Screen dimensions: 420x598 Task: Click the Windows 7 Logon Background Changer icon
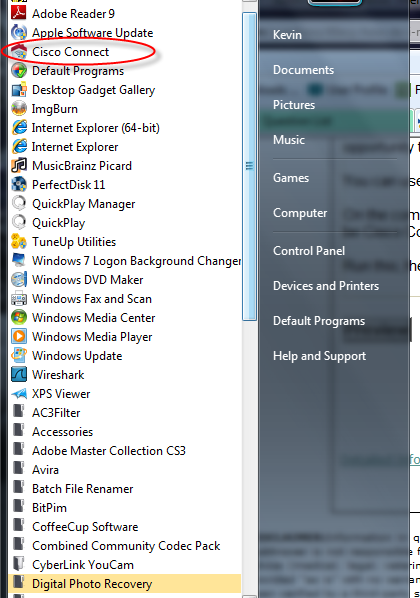pos(18,260)
